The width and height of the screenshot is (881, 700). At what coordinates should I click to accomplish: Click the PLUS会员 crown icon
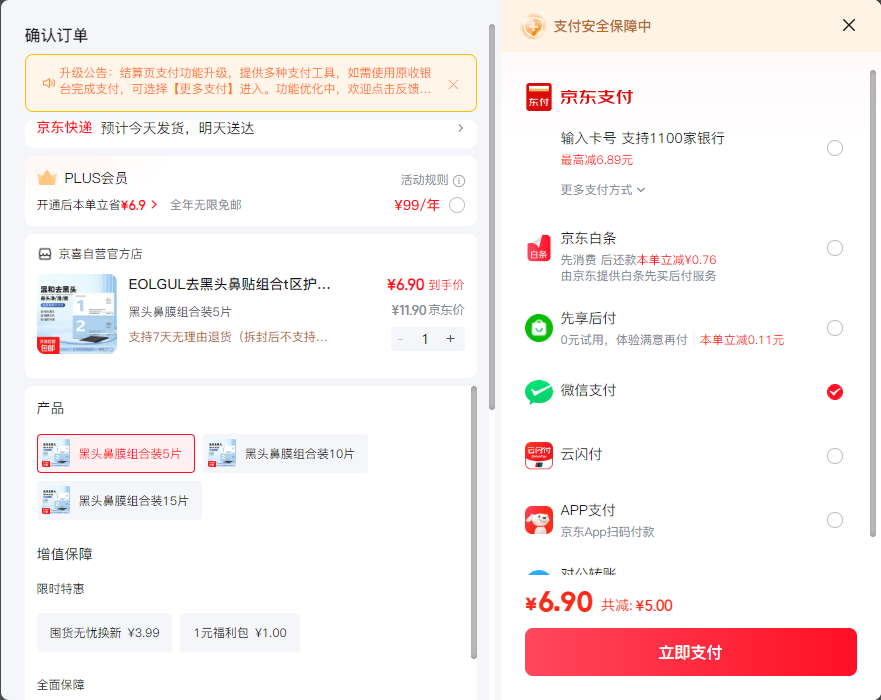click(x=47, y=178)
